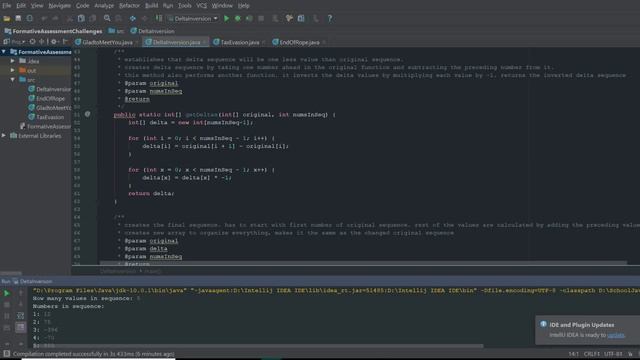Image resolution: width=640 pixels, height=360 pixels.
Task: Open the Refactor menu
Action: (x=129, y=6)
